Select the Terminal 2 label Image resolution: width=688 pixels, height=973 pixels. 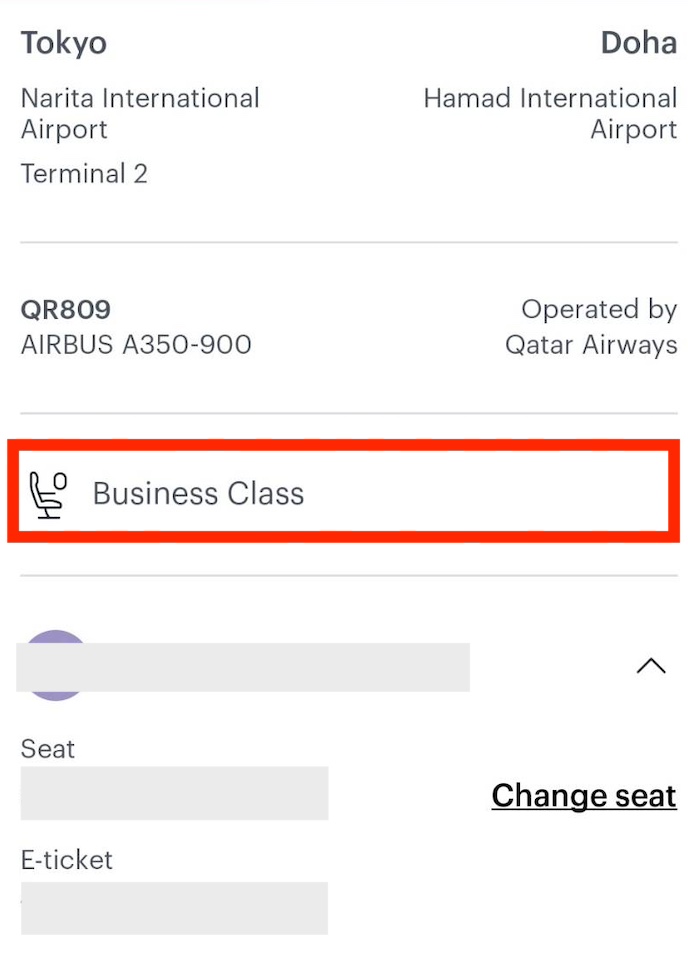click(84, 174)
